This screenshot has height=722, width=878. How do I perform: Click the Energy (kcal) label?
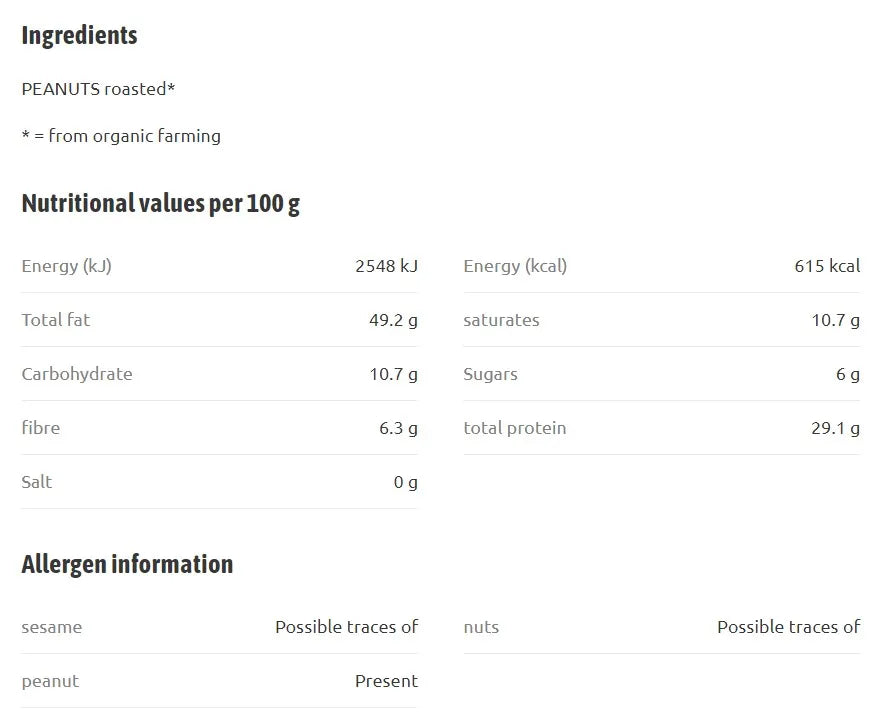point(515,266)
